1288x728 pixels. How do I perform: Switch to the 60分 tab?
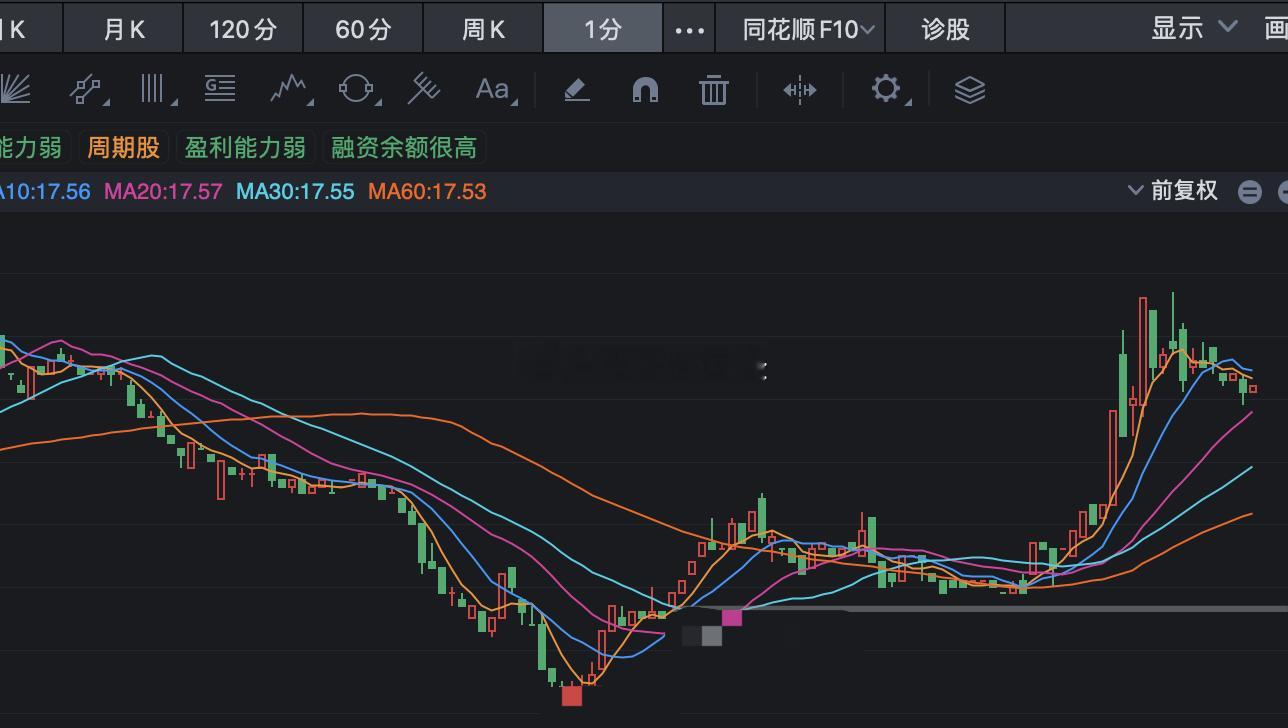point(363,28)
